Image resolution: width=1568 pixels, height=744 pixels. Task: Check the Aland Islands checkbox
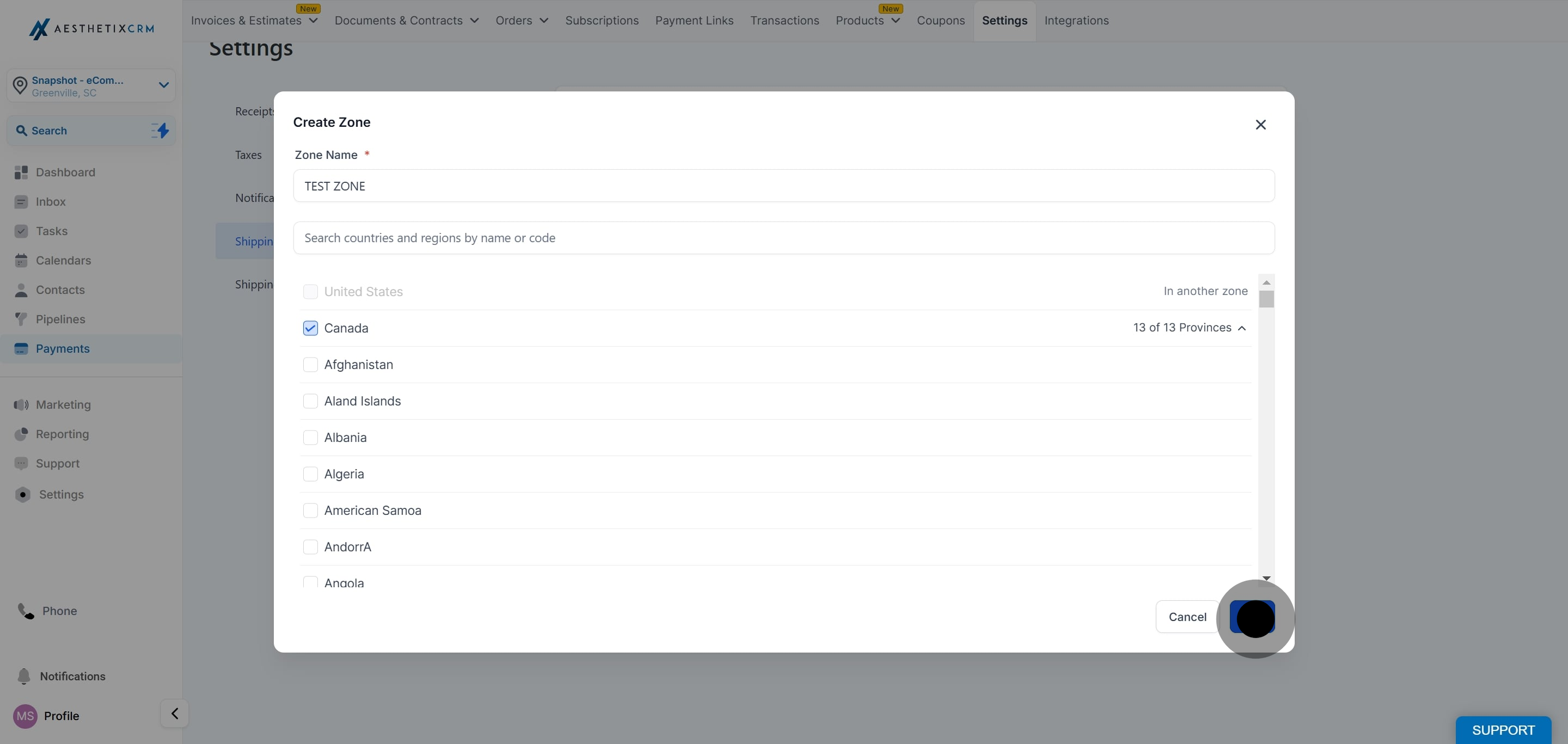[310, 402]
